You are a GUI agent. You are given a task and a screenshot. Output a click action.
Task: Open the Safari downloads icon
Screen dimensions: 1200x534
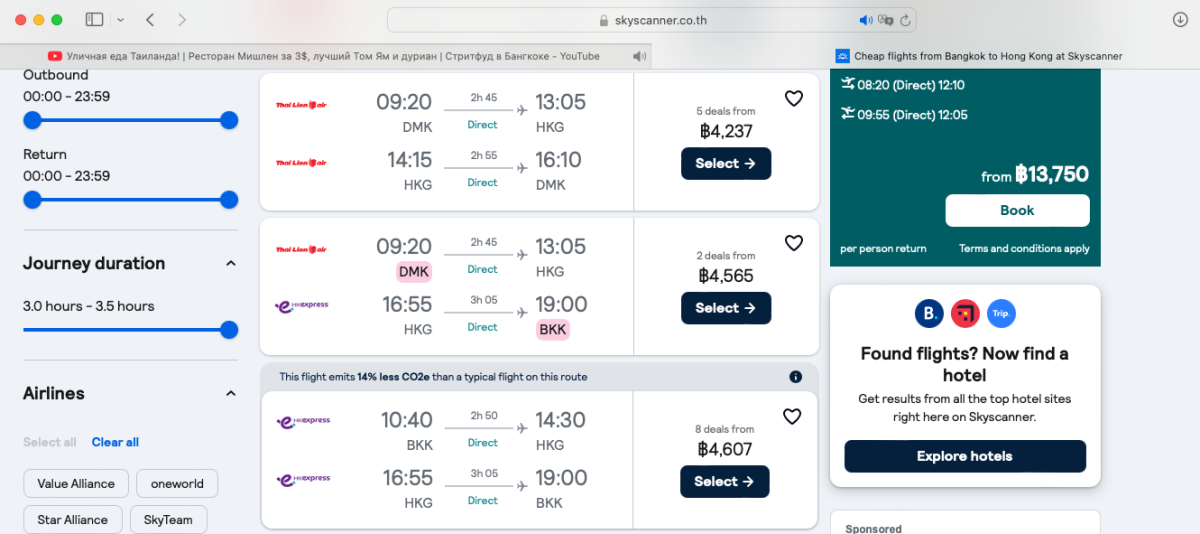(x=1180, y=20)
